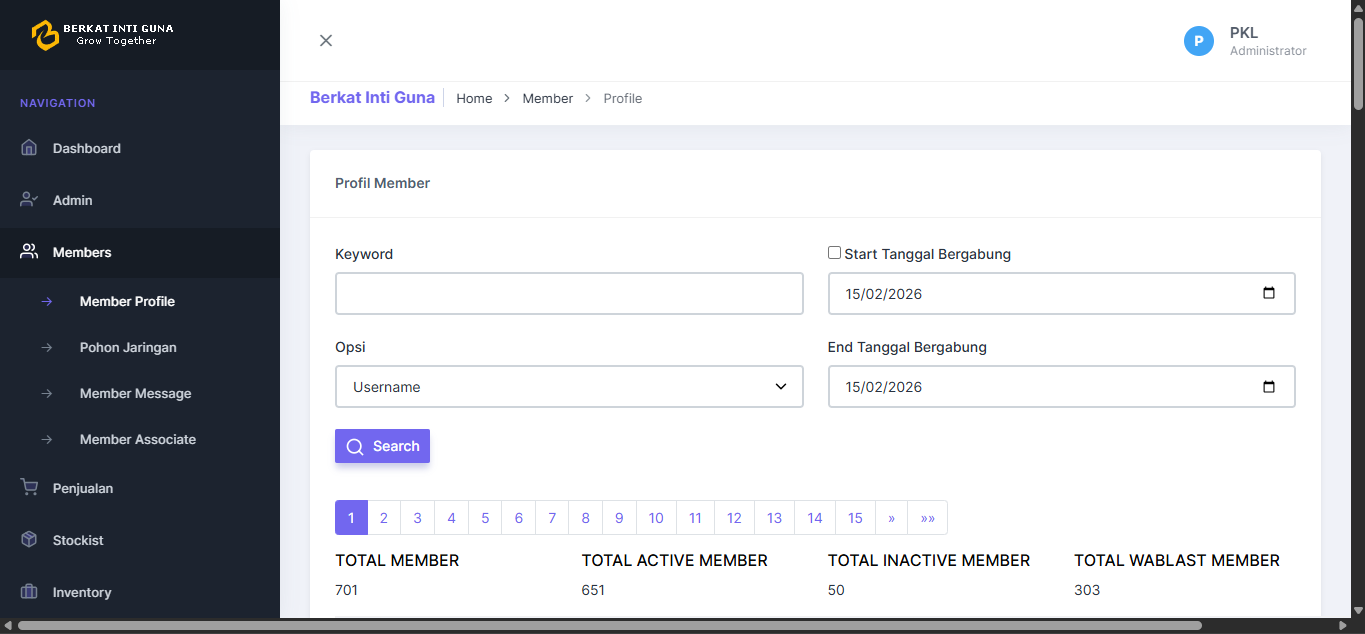Select Member Profile in the sidebar menu
This screenshot has height=634, width=1365.
[127, 301]
